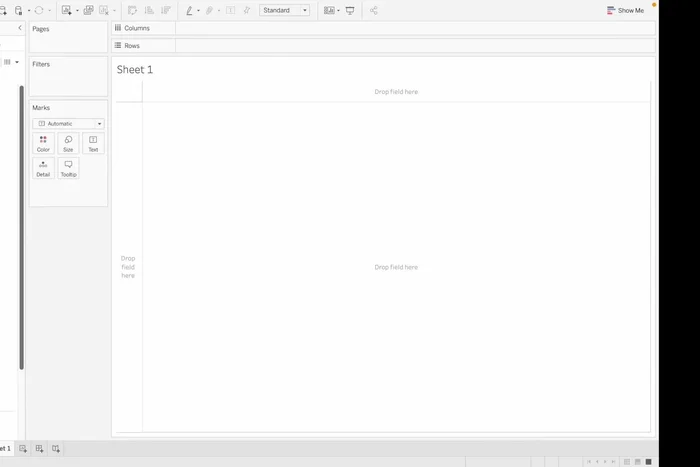Show the filmstrip view
Image resolution: width=700 pixels, height=467 pixels.
click(638, 462)
